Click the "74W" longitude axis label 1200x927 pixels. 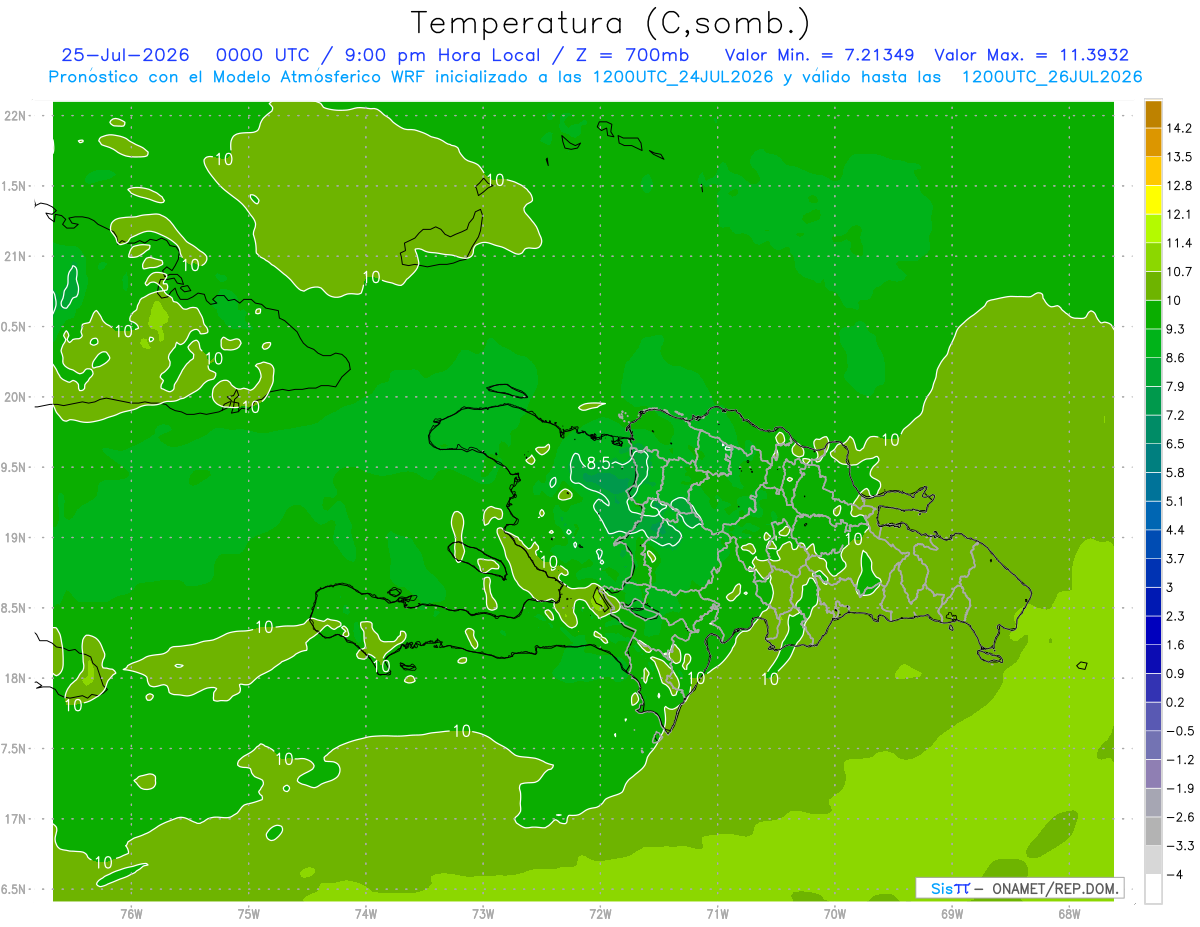coord(366,913)
